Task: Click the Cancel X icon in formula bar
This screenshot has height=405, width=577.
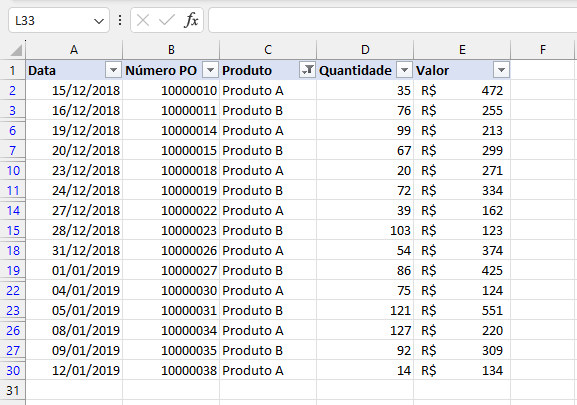Action: coord(143,20)
